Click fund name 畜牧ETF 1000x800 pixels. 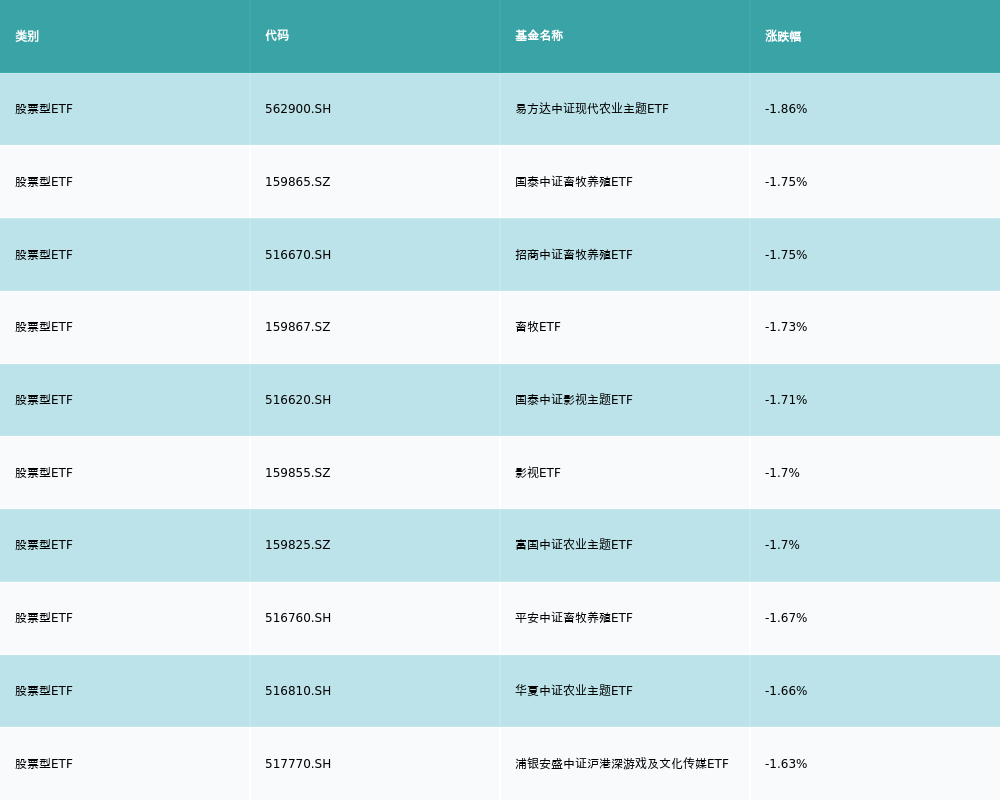[538, 327]
